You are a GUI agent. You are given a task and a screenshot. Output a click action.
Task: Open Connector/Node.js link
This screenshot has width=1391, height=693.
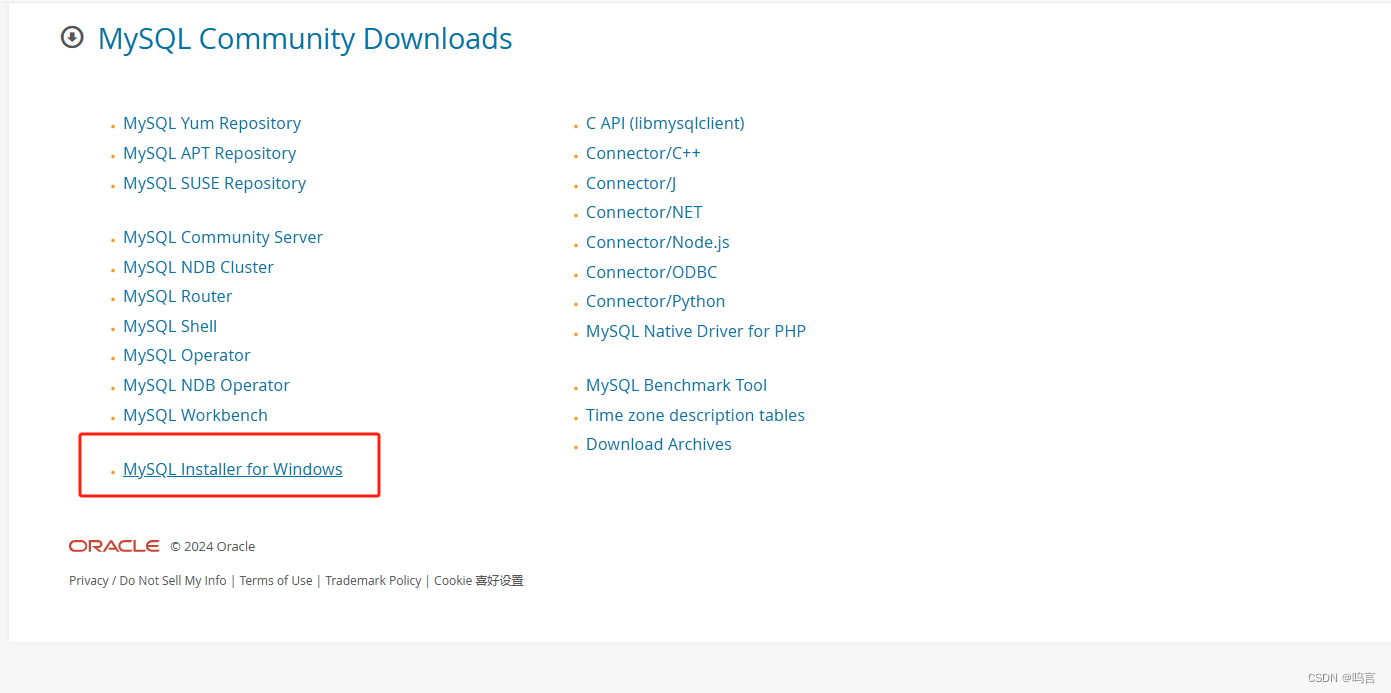658,242
